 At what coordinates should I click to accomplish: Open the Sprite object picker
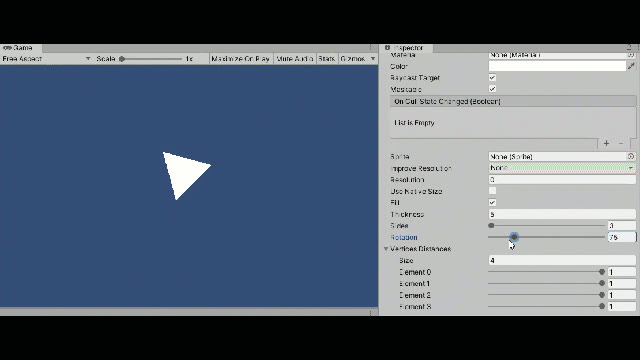631,156
